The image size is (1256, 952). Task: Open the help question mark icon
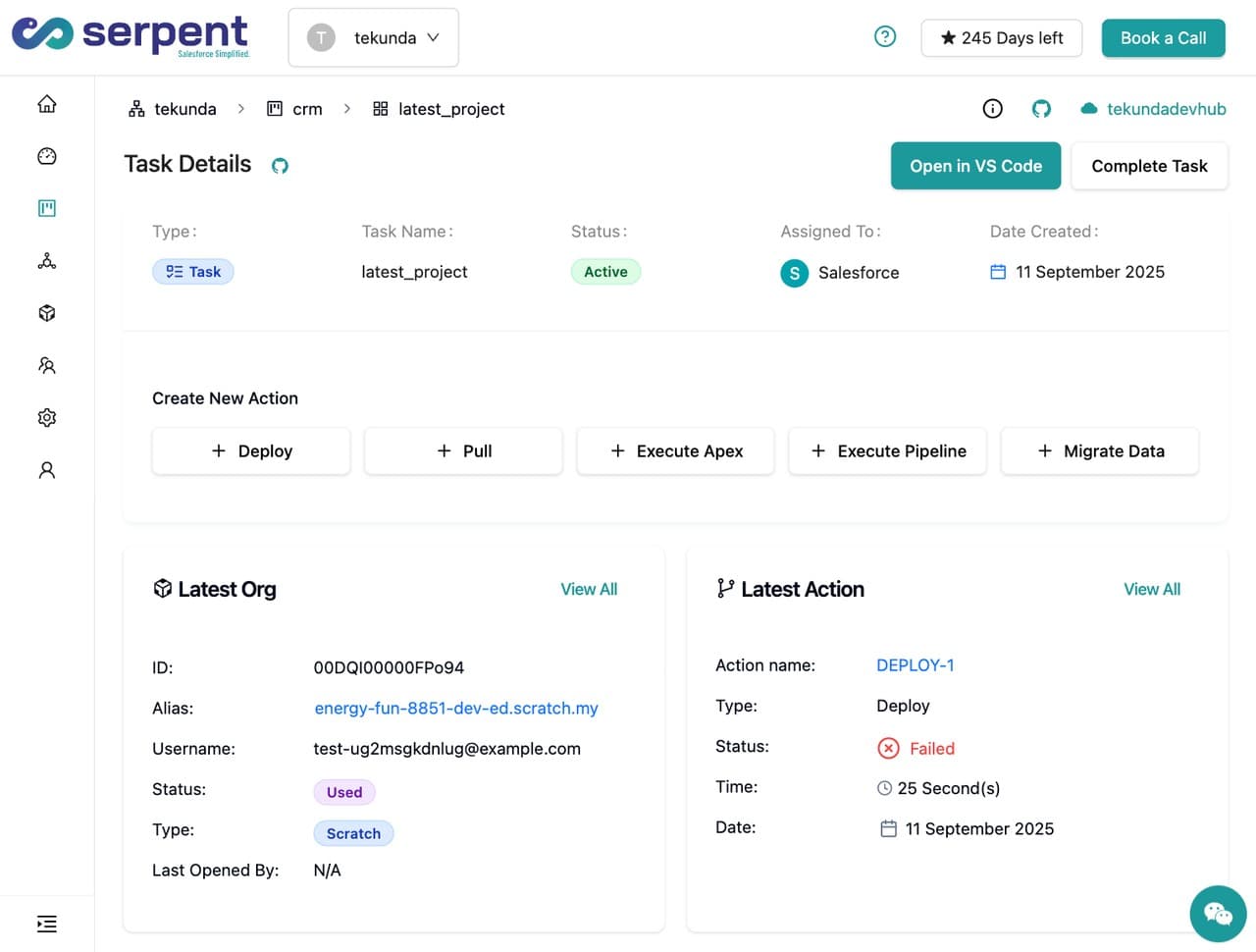885,37
